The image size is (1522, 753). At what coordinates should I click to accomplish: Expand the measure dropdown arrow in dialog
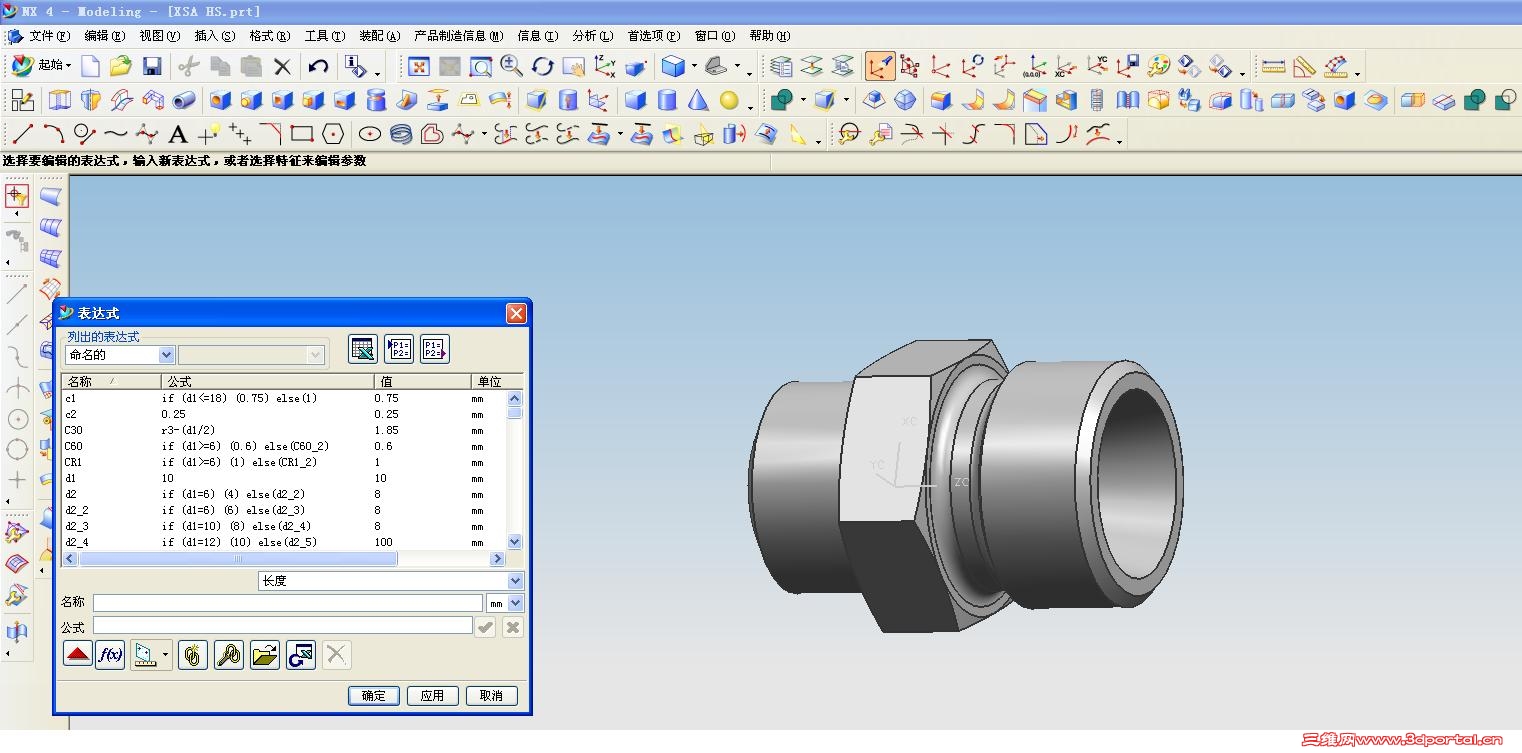pyautogui.click(x=166, y=656)
